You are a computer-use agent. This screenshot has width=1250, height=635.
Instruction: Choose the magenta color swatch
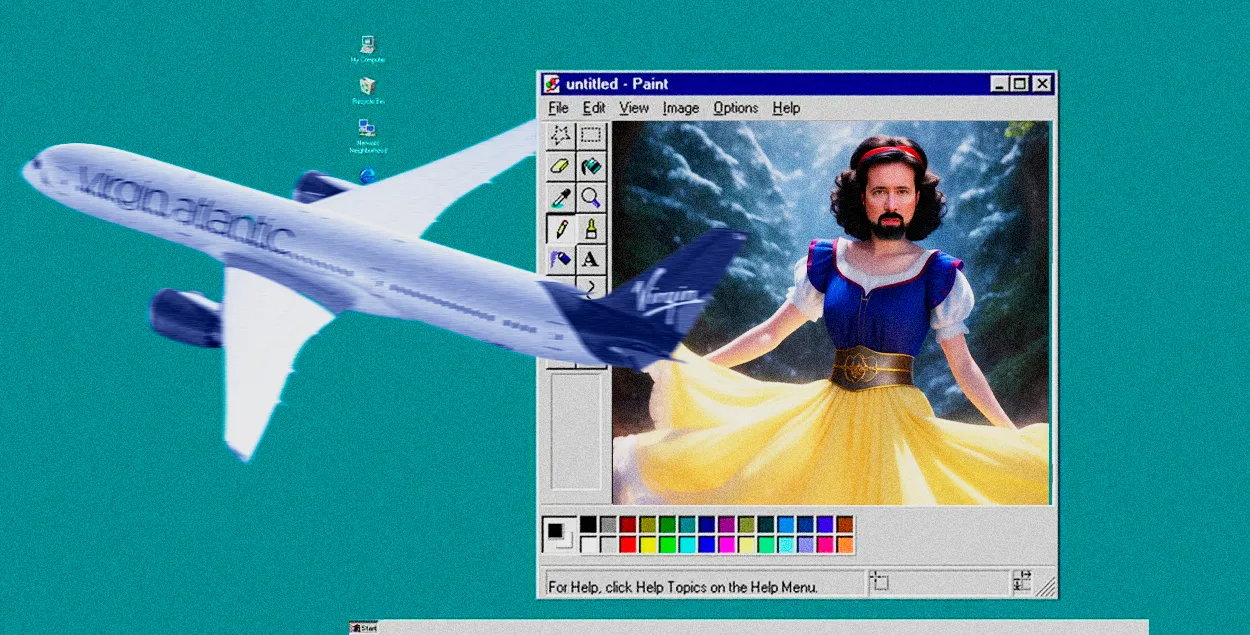(x=727, y=545)
